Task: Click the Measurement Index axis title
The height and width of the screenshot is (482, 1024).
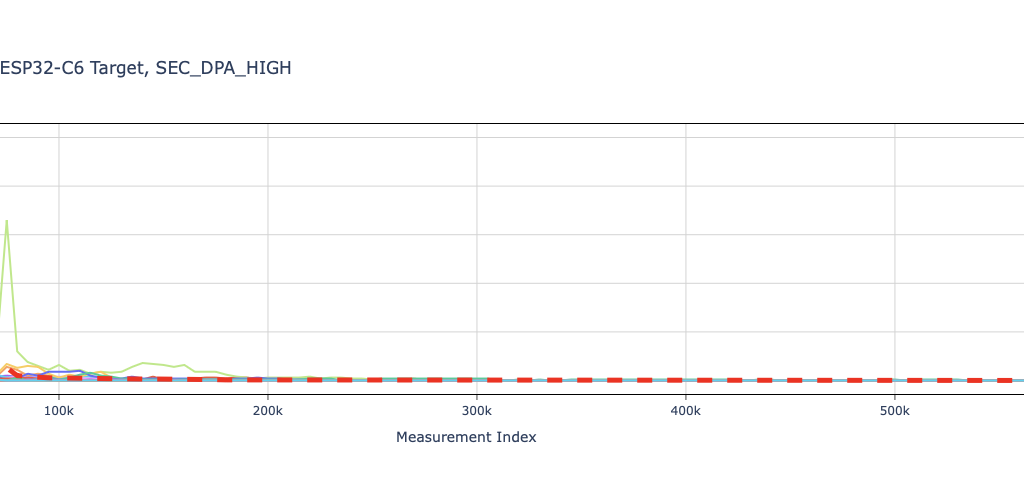Action: (x=466, y=437)
